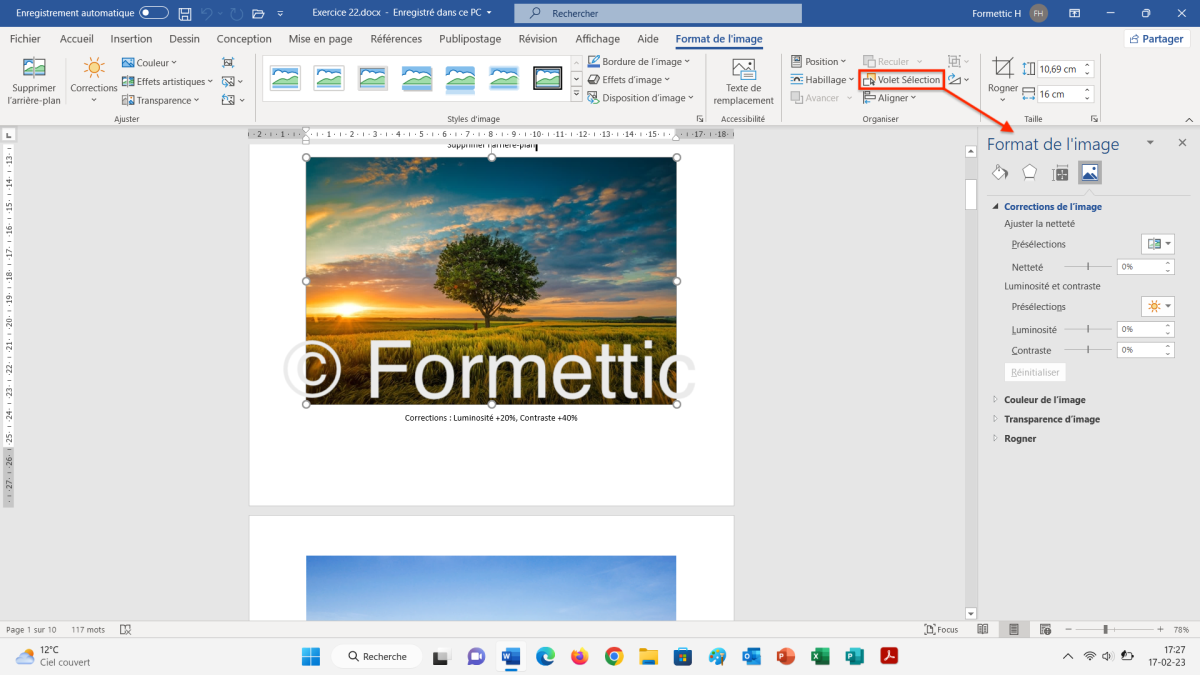Click Texte de remplacement icon

point(743,69)
